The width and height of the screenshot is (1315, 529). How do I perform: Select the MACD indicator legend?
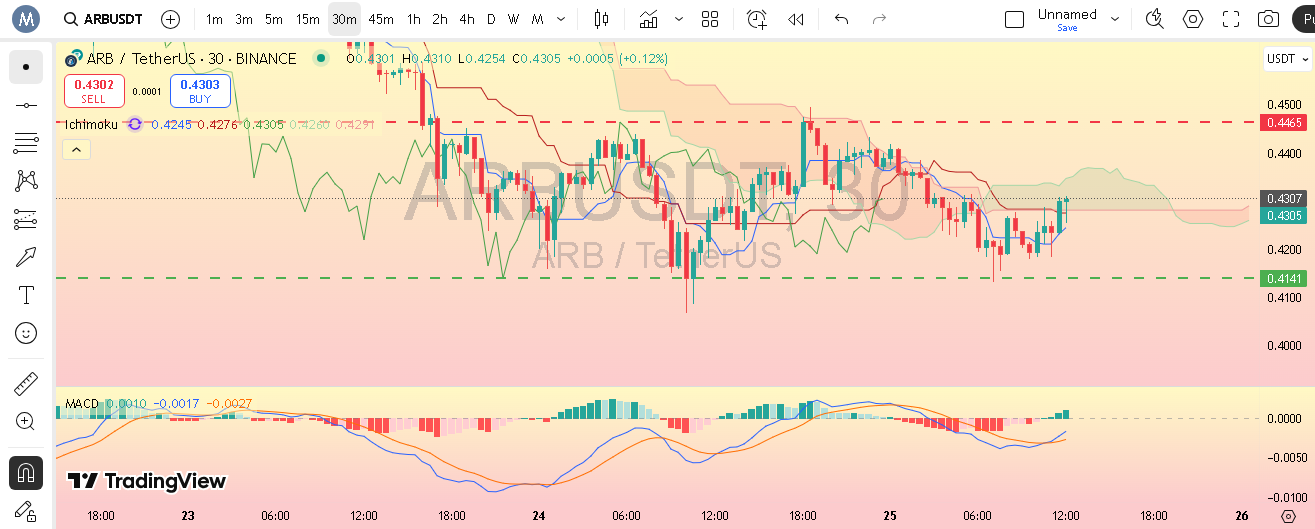pyautogui.click(x=82, y=404)
